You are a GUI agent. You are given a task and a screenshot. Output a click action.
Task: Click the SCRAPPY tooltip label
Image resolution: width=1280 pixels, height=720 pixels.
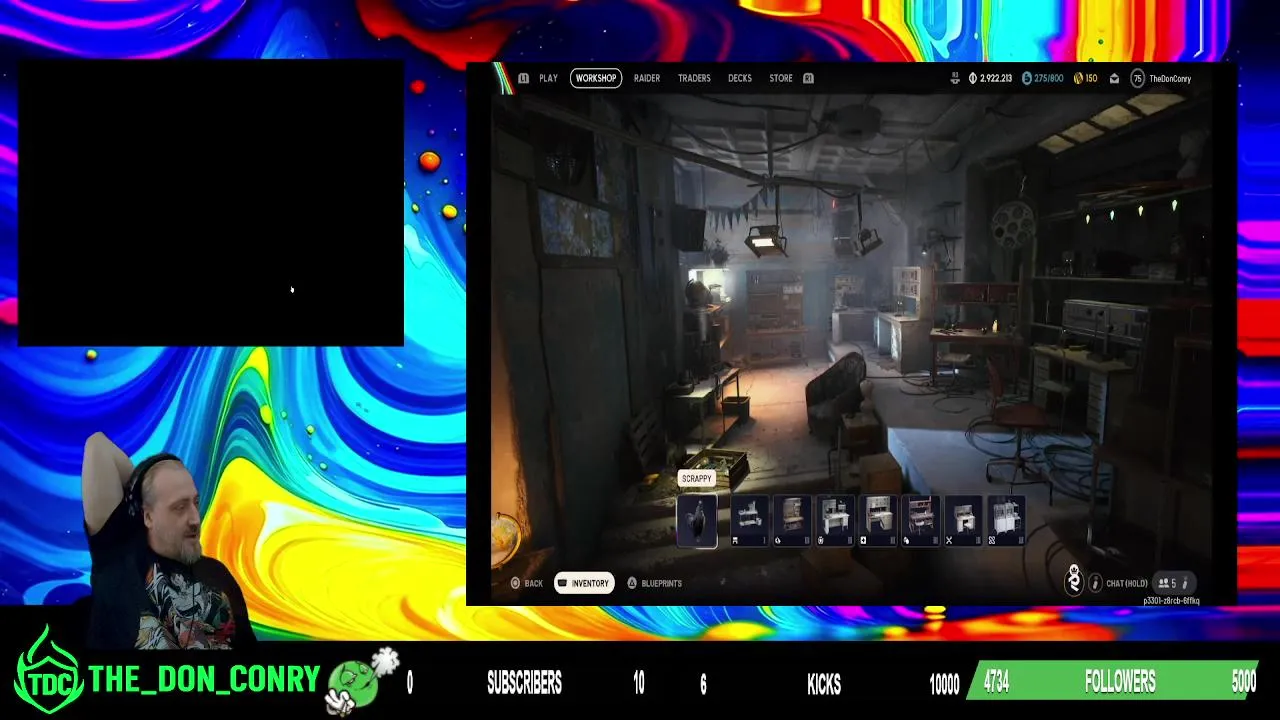[x=697, y=478]
